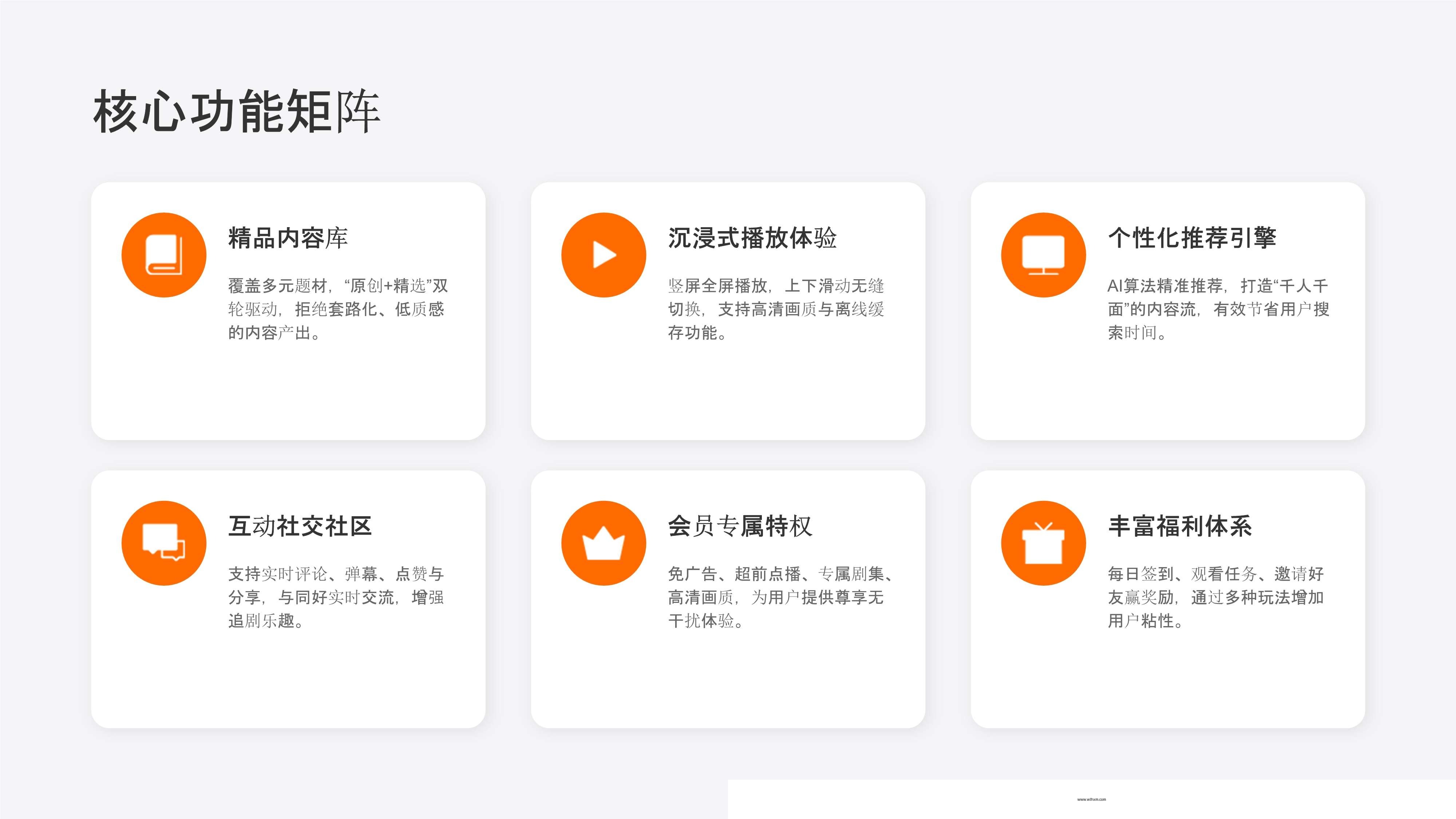Click the orange chat bubbles icon
The width and height of the screenshot is (1456, 819).
point(164,543)
